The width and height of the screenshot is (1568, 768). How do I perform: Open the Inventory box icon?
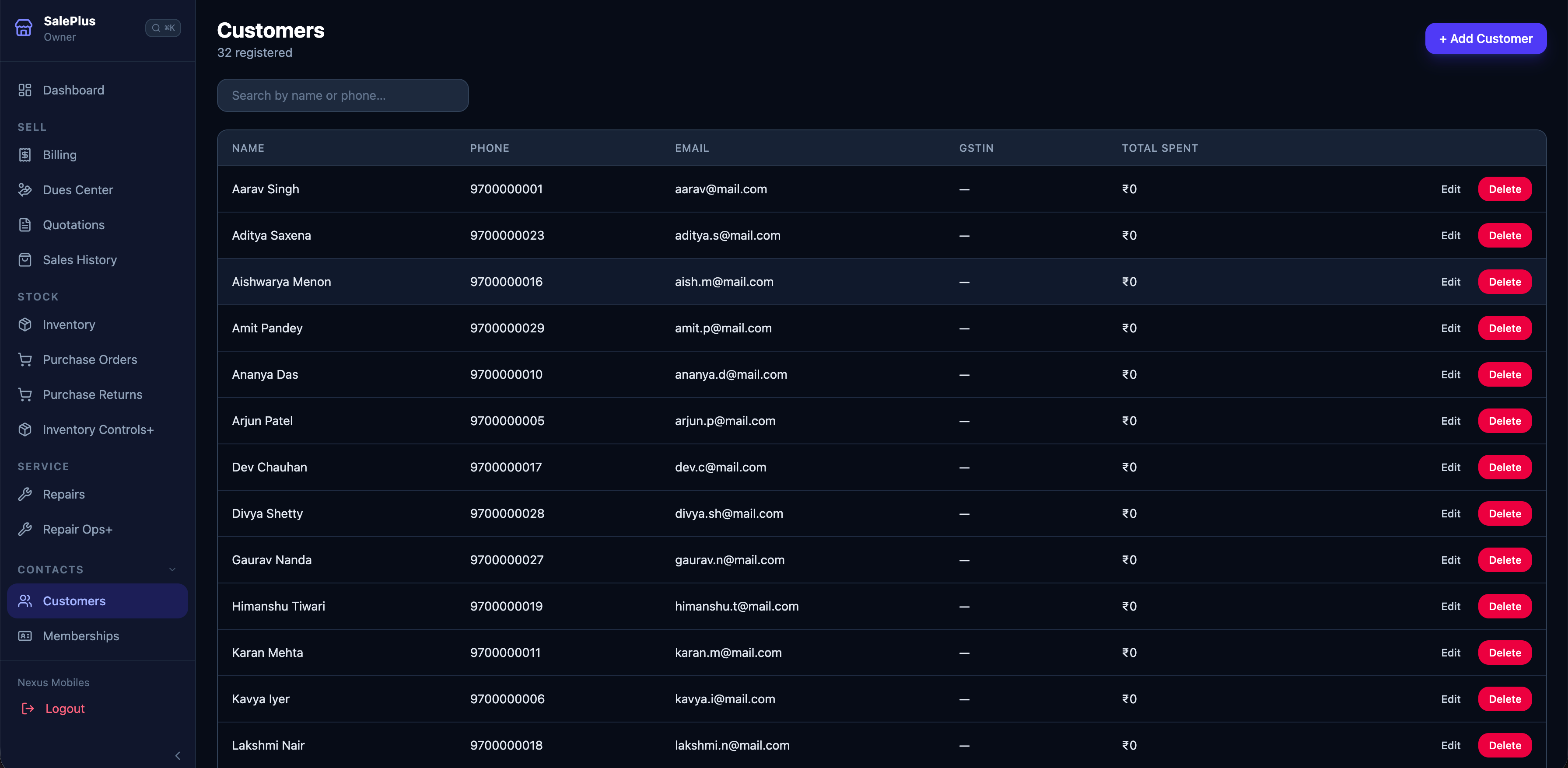[x=25, y=325]
